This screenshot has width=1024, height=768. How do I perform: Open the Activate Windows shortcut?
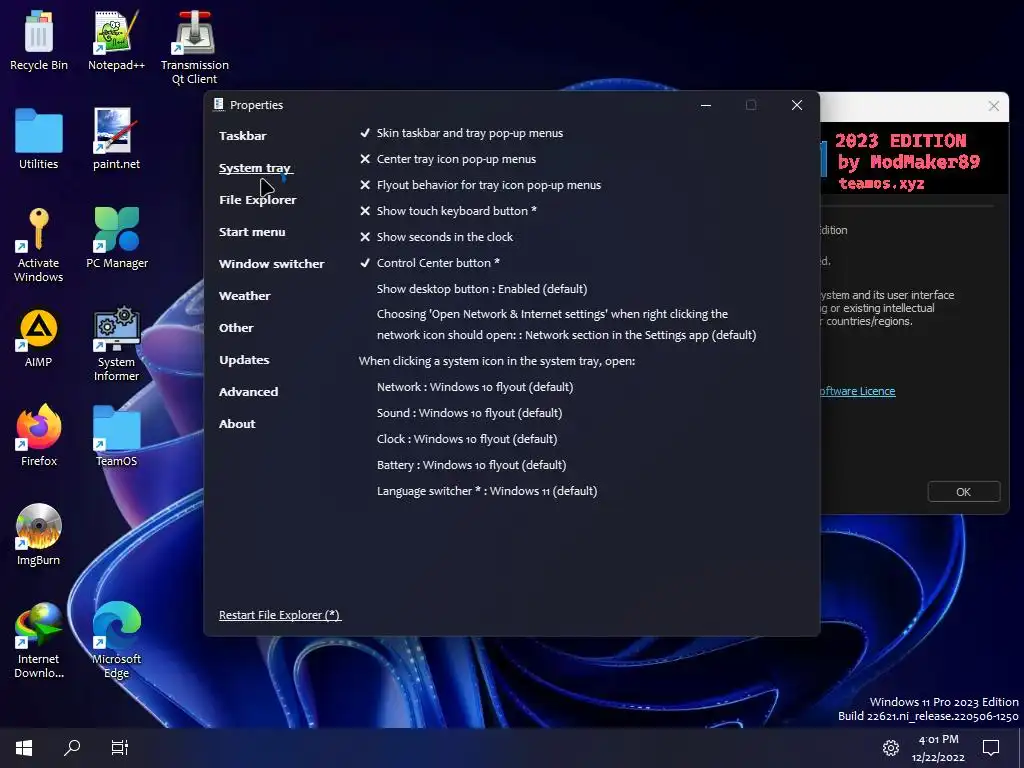pyautogui.click(x=39, y=245)
